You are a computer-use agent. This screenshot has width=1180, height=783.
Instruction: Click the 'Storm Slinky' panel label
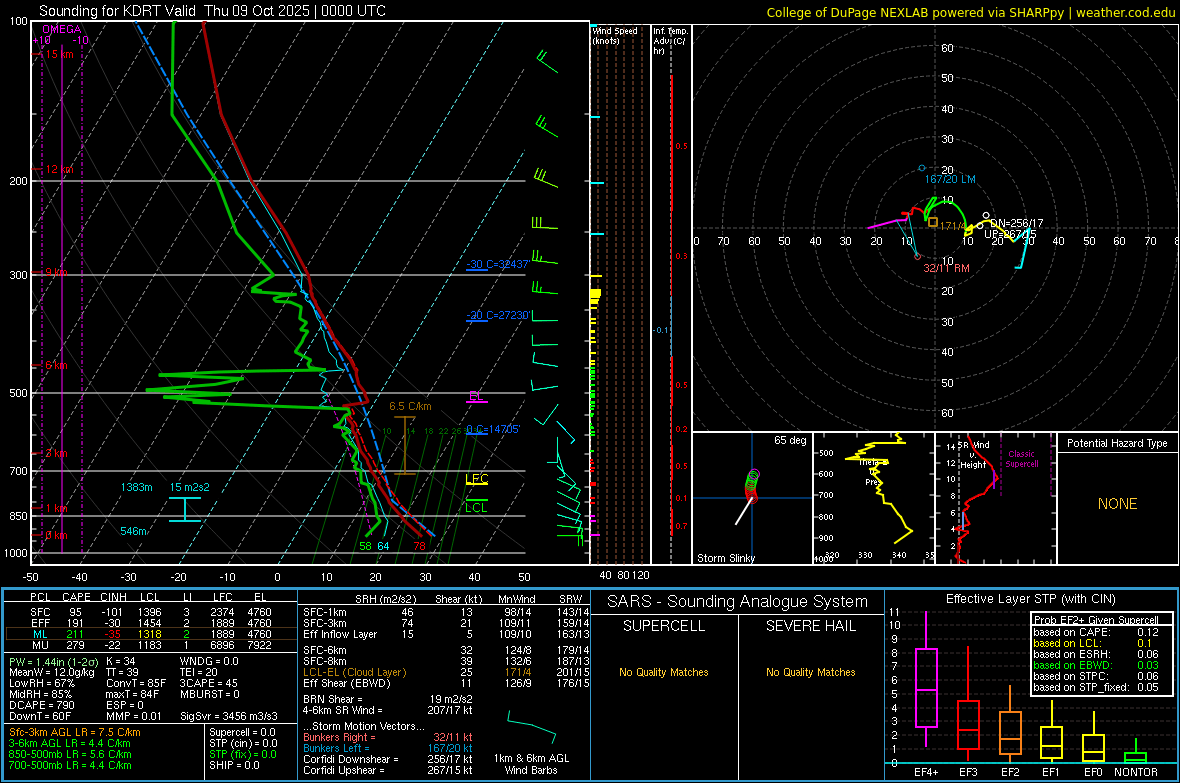(x=725, y=558)
